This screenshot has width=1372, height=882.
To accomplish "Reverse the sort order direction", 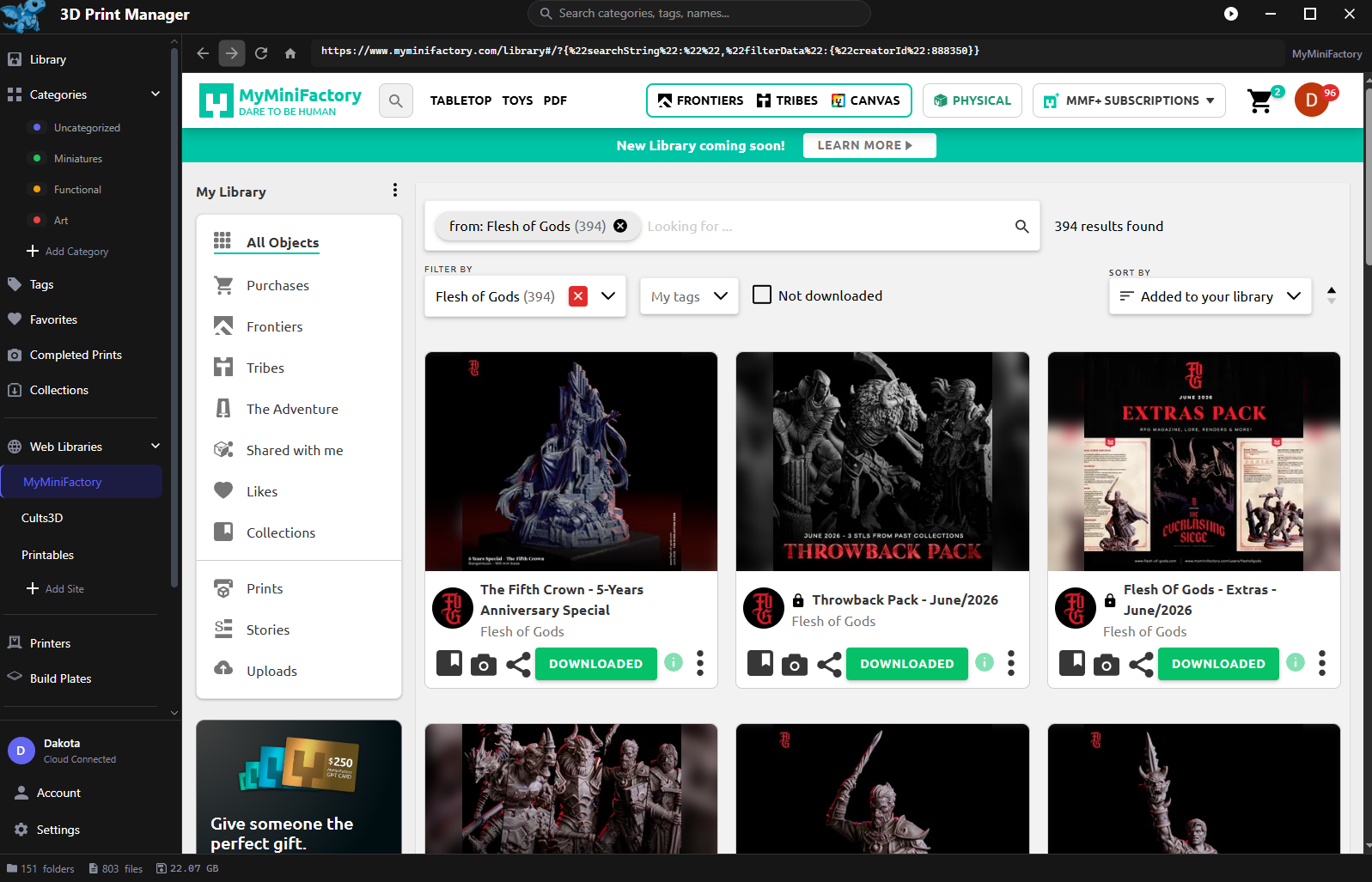I will [x=1332, y=295].
